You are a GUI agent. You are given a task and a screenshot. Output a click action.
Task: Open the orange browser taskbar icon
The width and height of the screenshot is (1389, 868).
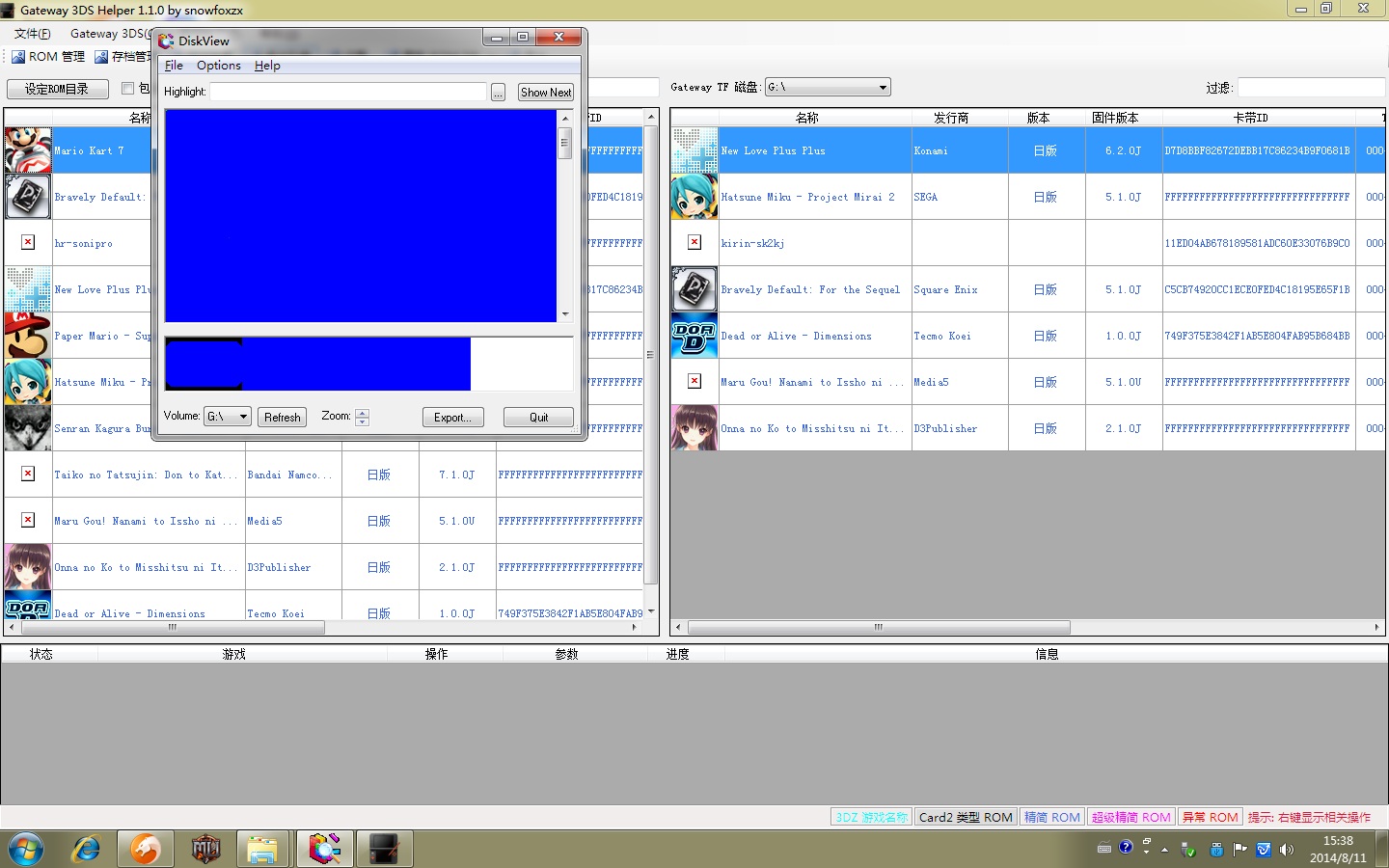(x=146, y=849)
